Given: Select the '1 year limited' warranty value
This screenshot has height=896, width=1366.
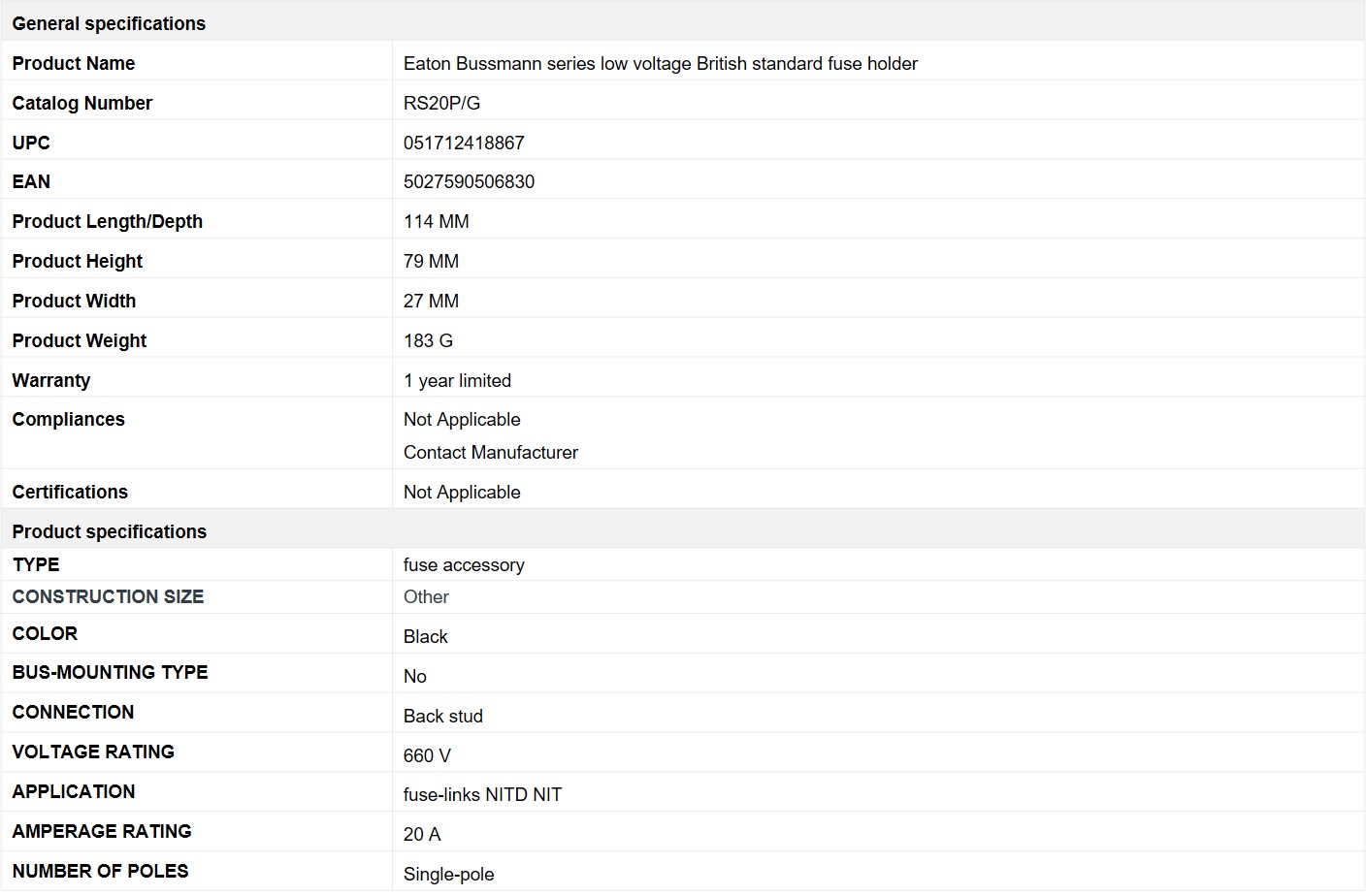Looking at the screenshot, I should (458, 380).
